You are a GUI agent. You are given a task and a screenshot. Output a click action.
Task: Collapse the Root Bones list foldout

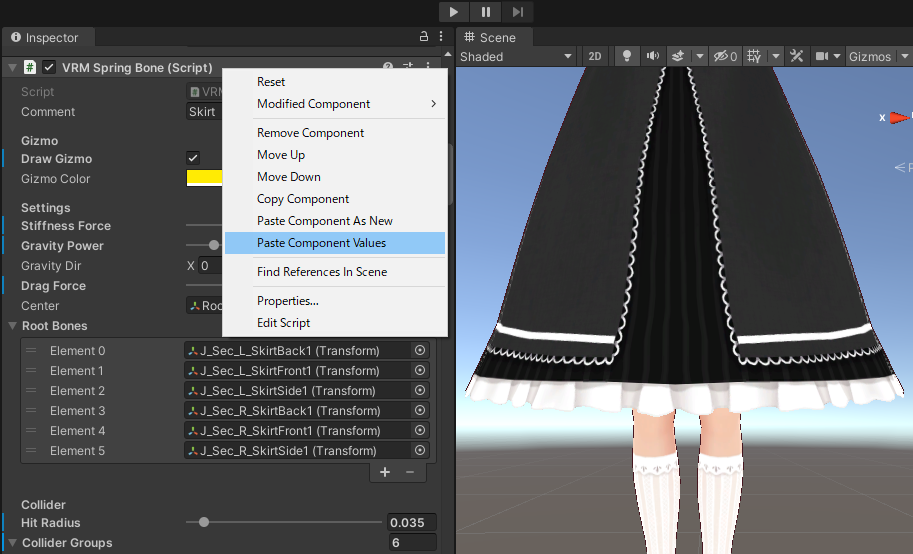(x=12, y=326)
